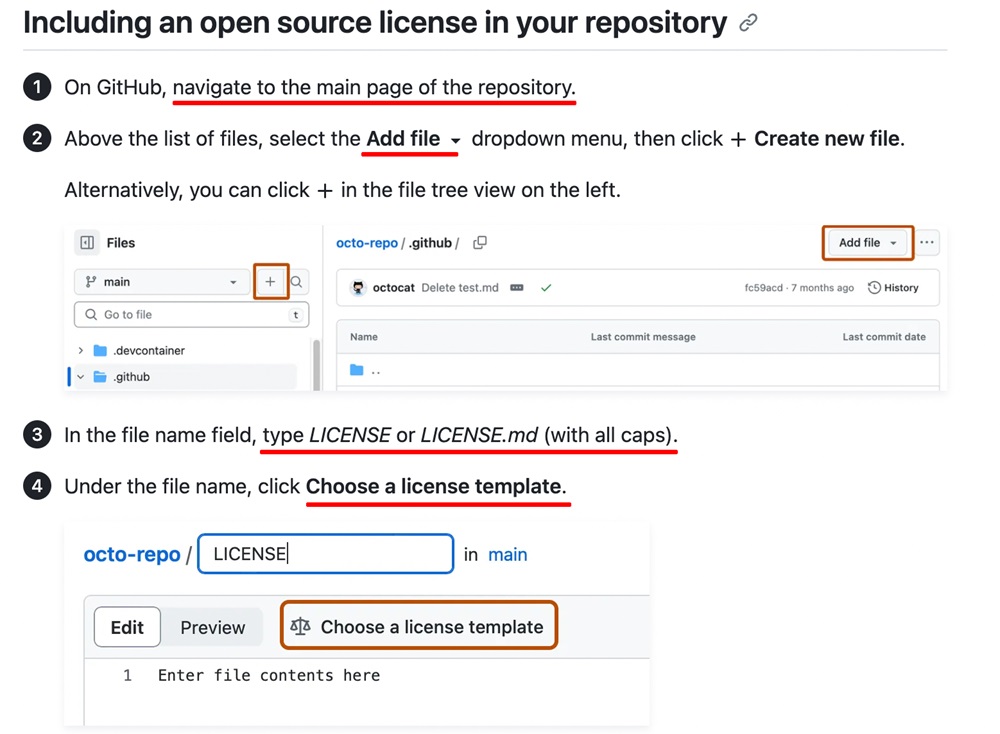Click the octocat avatar icon

click(x=358, y=288)
